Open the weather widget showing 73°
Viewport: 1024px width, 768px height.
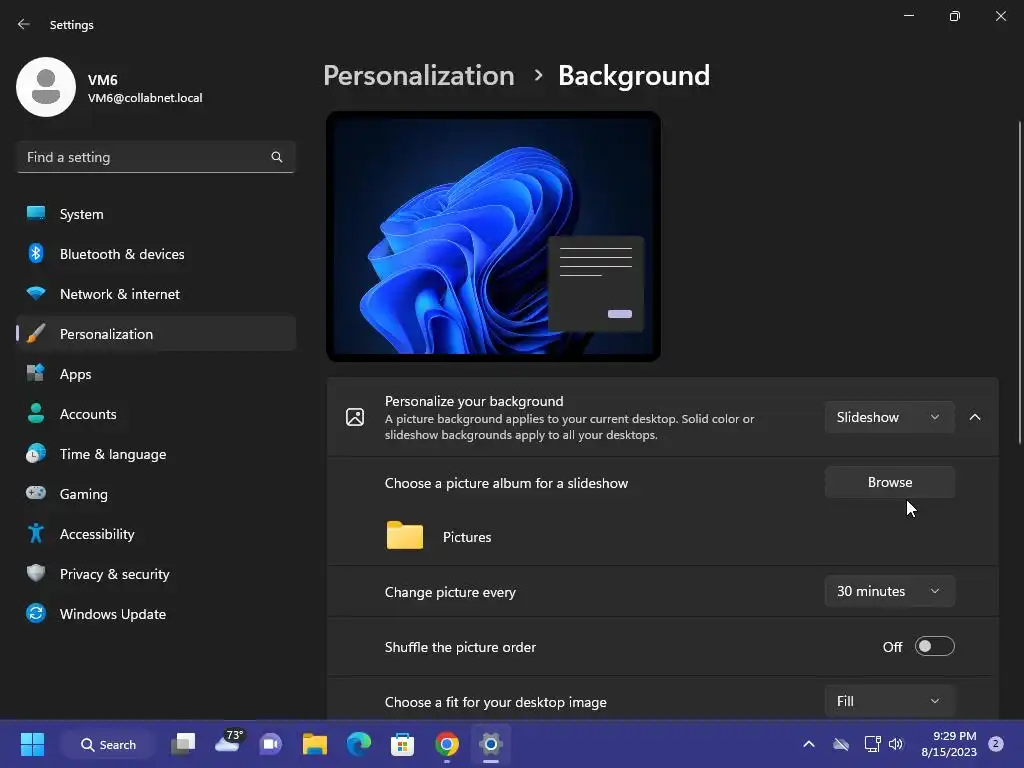point(228,743)
